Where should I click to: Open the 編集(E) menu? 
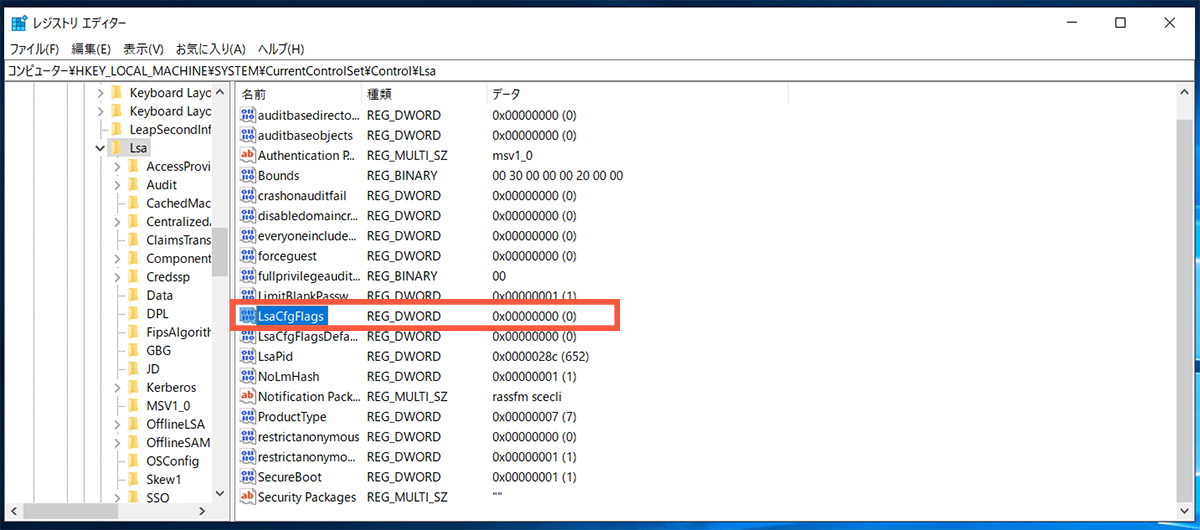tap(91, 49)
